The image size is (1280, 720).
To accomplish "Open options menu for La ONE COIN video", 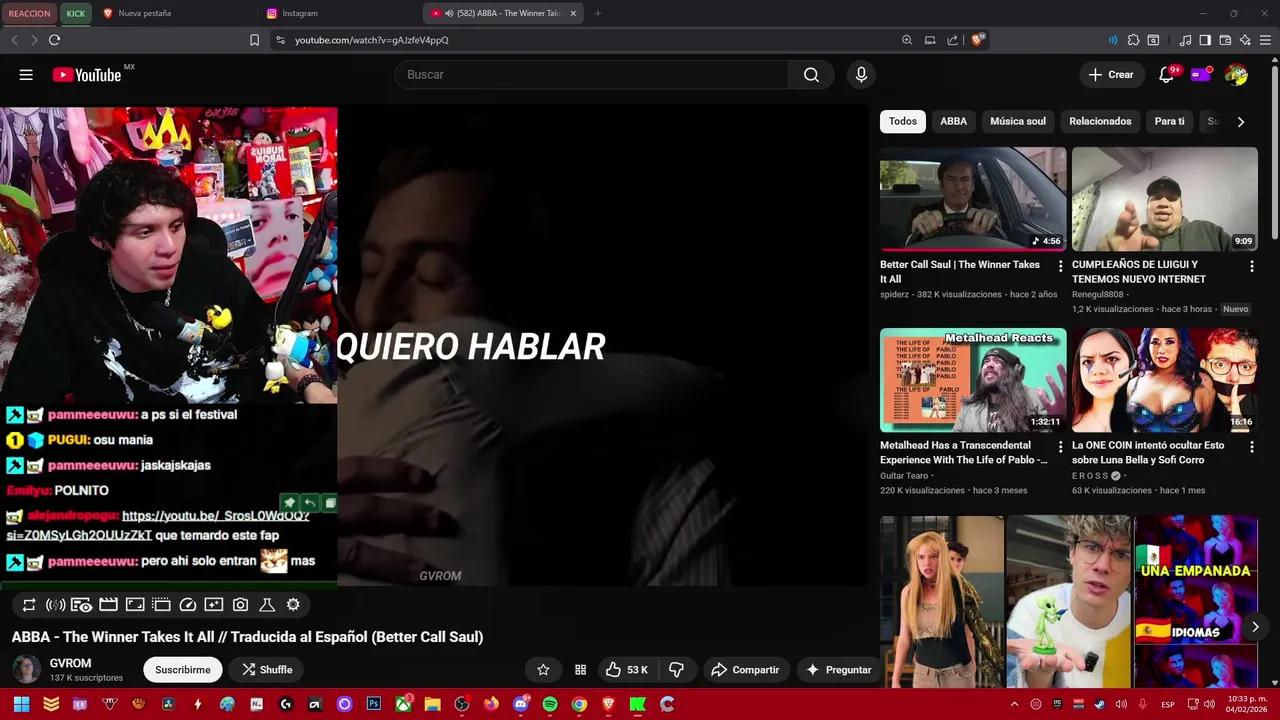I will [1252, 447].
